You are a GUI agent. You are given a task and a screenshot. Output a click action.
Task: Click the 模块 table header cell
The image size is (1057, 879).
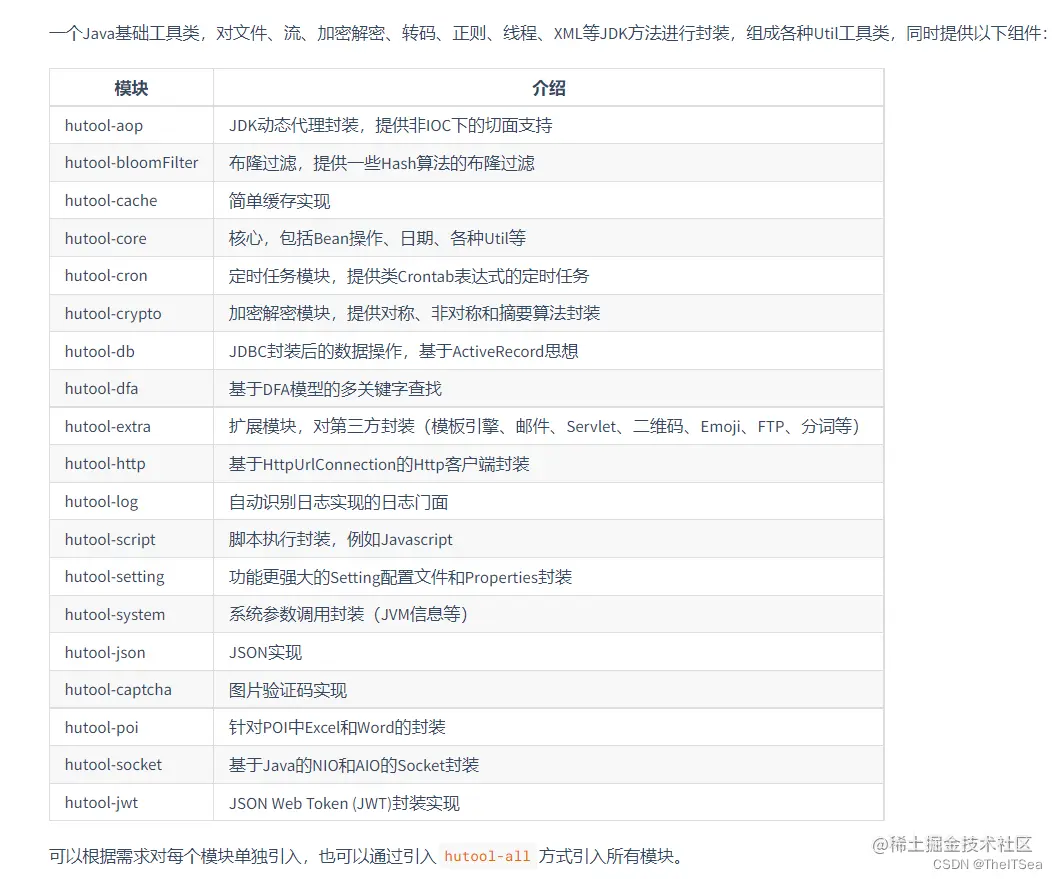[130, 88]
